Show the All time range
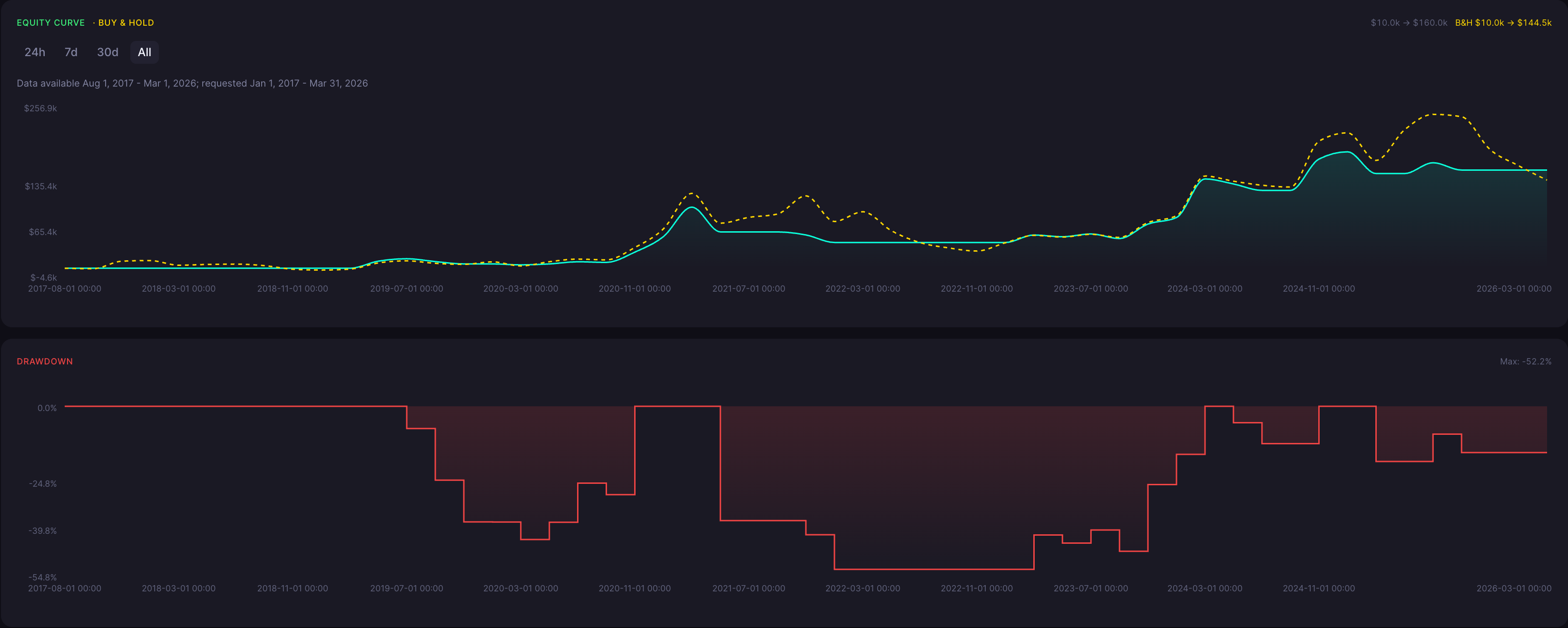 144,52
